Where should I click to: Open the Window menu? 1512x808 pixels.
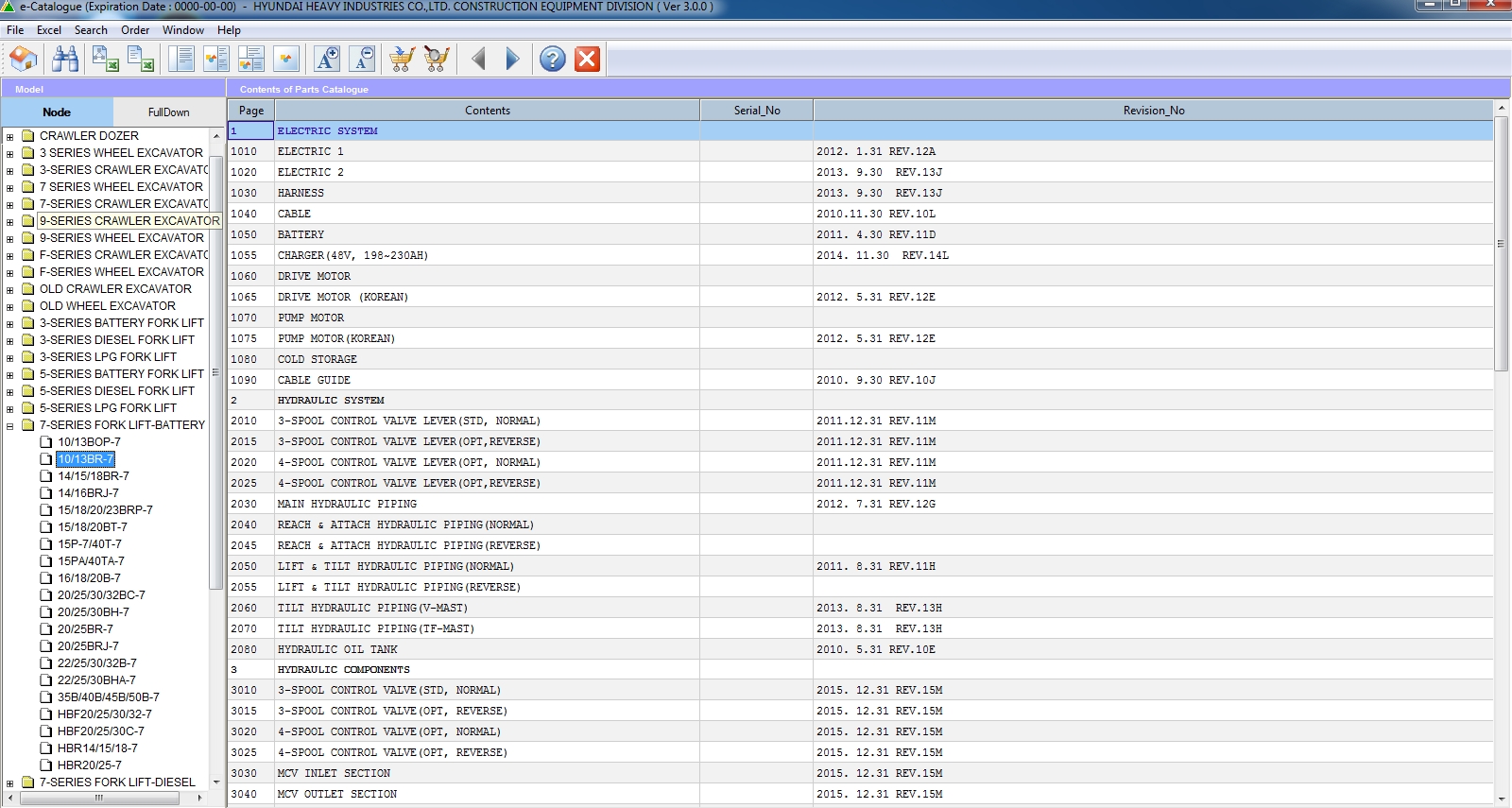183,30
